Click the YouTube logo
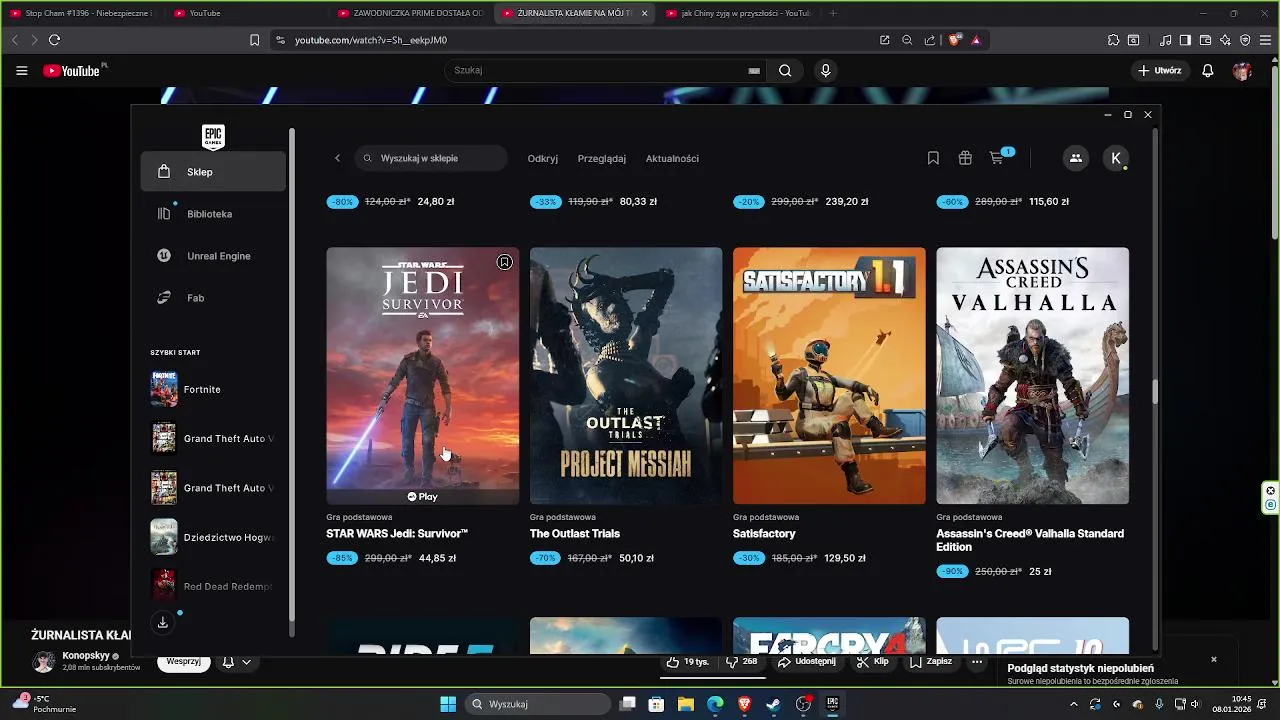 pyautogui.click(x=71, y=70)
